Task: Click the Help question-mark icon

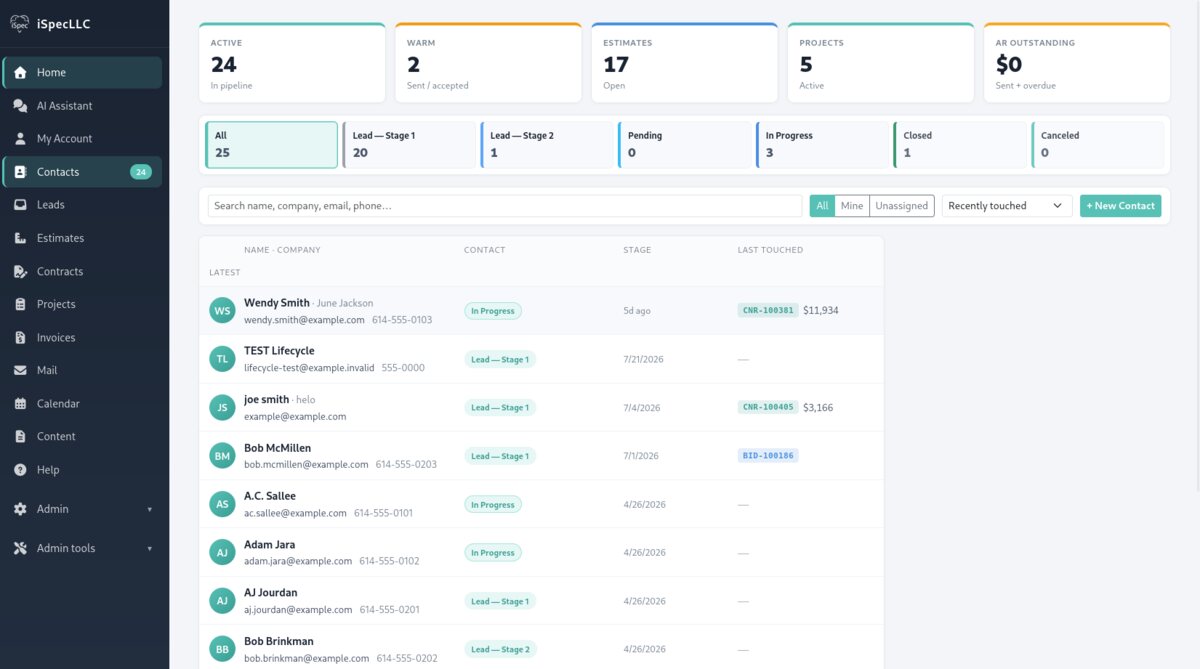Action: click(20, 469)
